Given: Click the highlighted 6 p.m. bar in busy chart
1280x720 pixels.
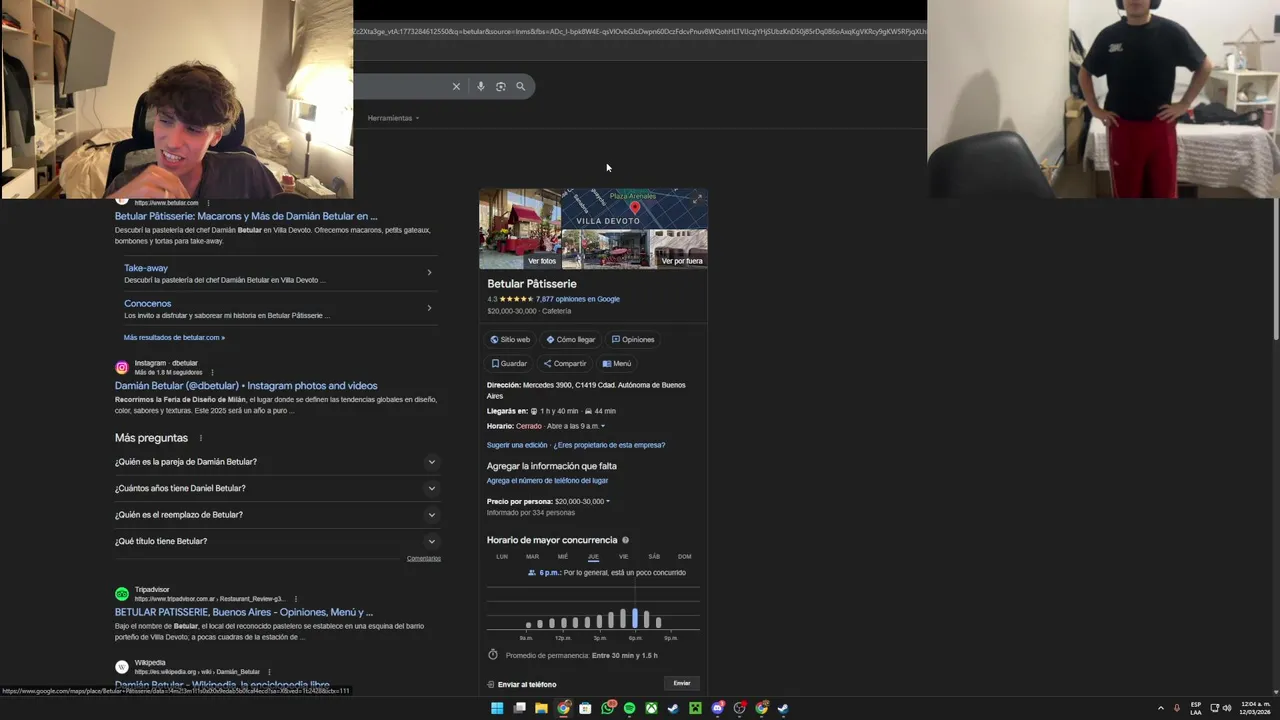Looking at the screenshot, I should click(x=635, y=617).
